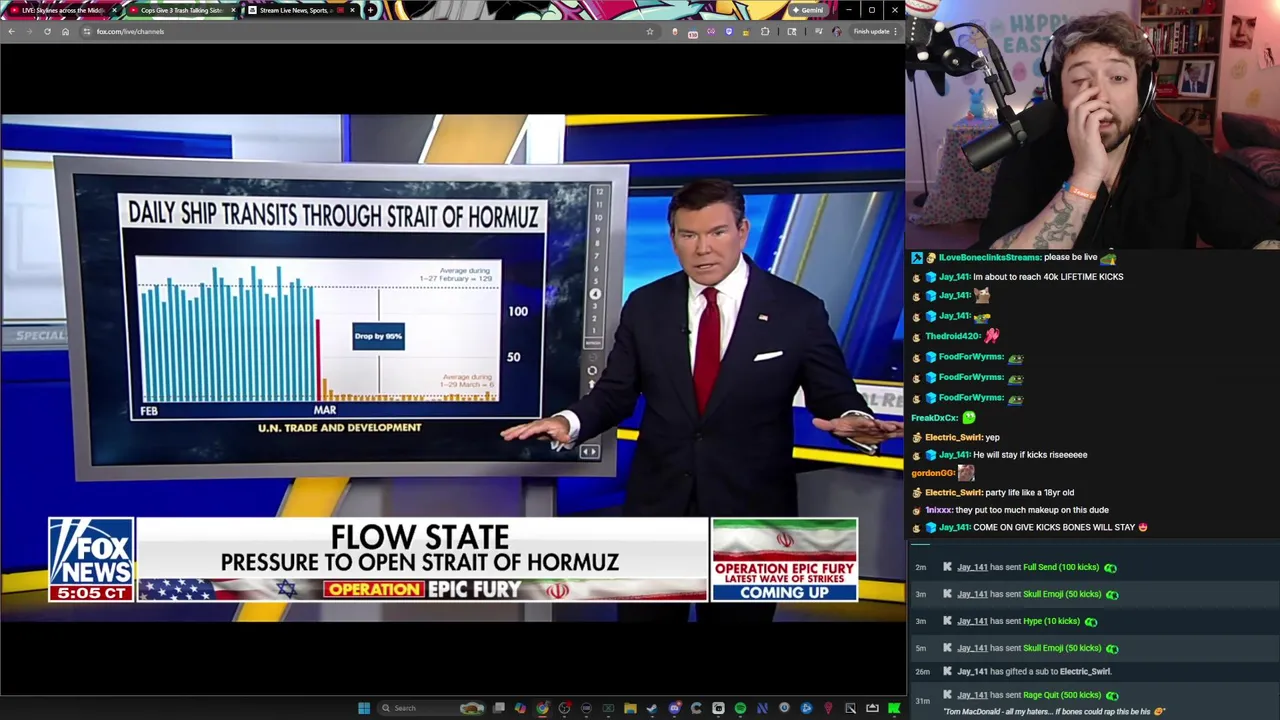Open a new browser tab with plus
Image resolution: width=1280 pixels, height=720 pixels.
pyautogui.click(x=371, y=10)
